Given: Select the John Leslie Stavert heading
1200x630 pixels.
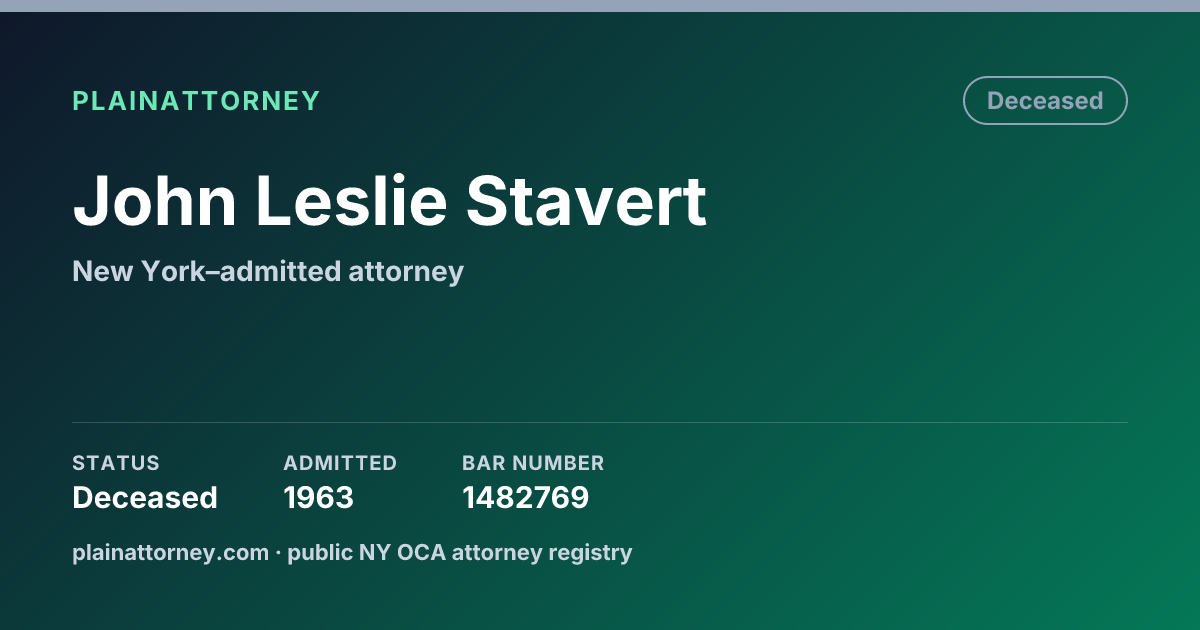Looking at the screenshot, I should 389,201.
